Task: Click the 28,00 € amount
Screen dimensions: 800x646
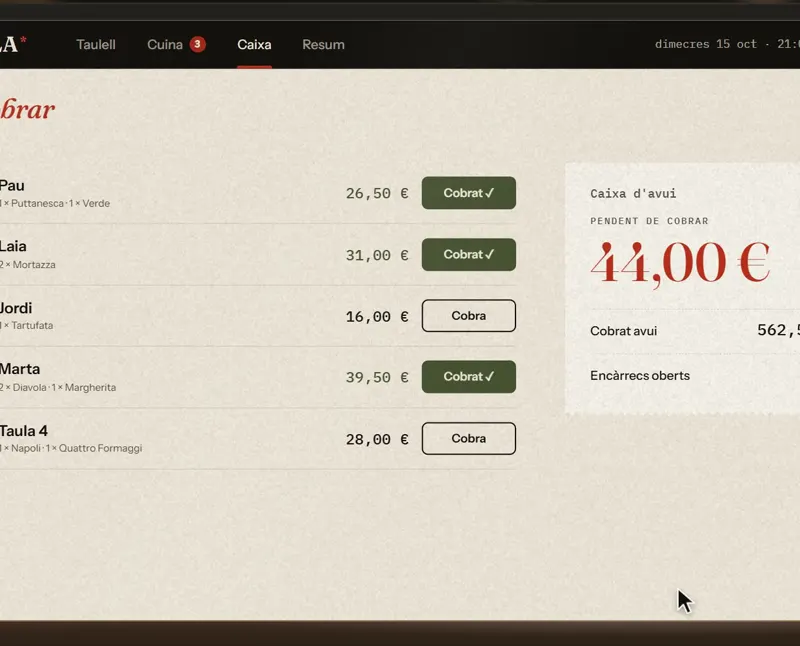Action: click(x=377, y=439)
